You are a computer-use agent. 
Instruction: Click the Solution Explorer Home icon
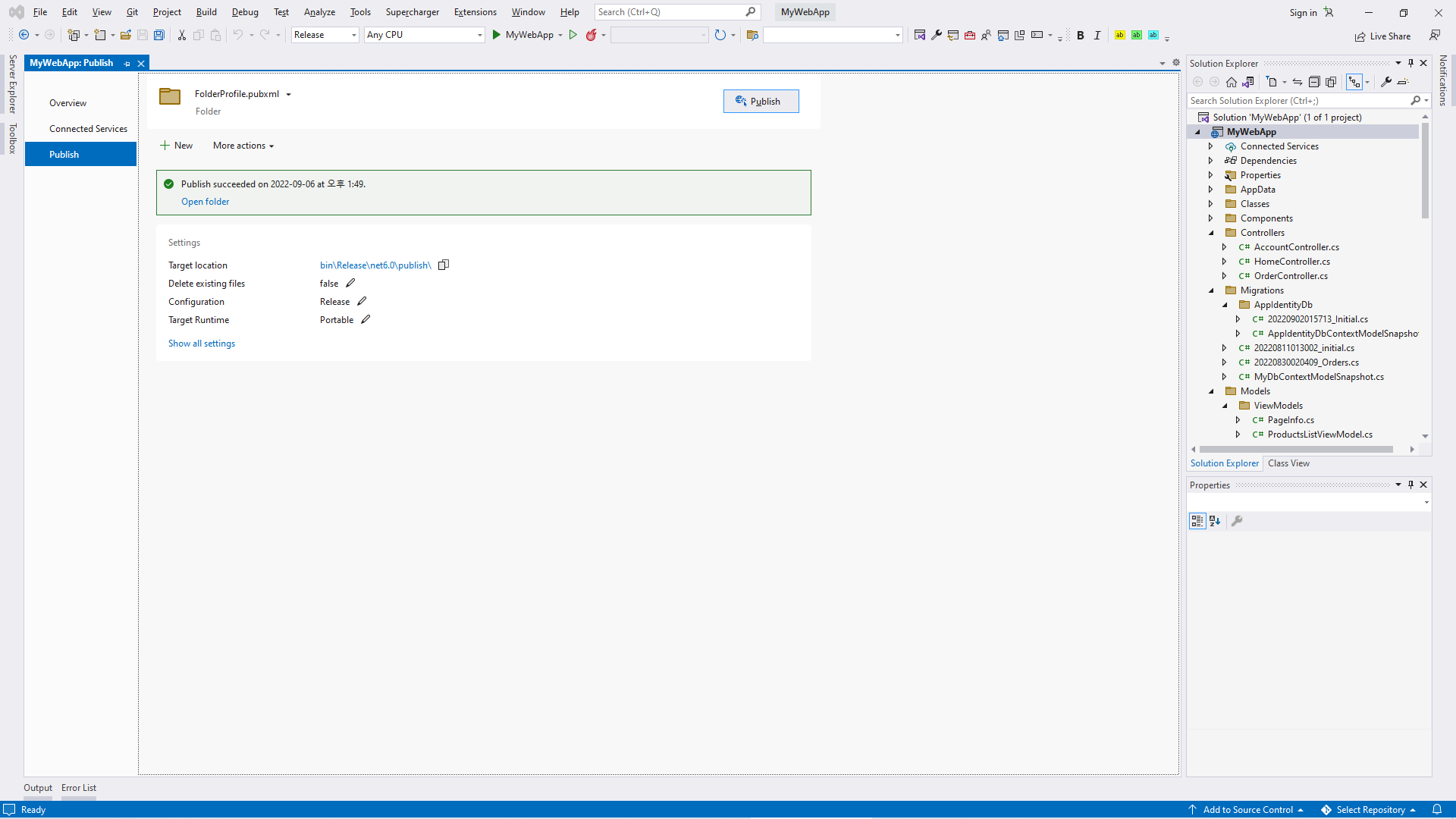[x=1232, y=82]
